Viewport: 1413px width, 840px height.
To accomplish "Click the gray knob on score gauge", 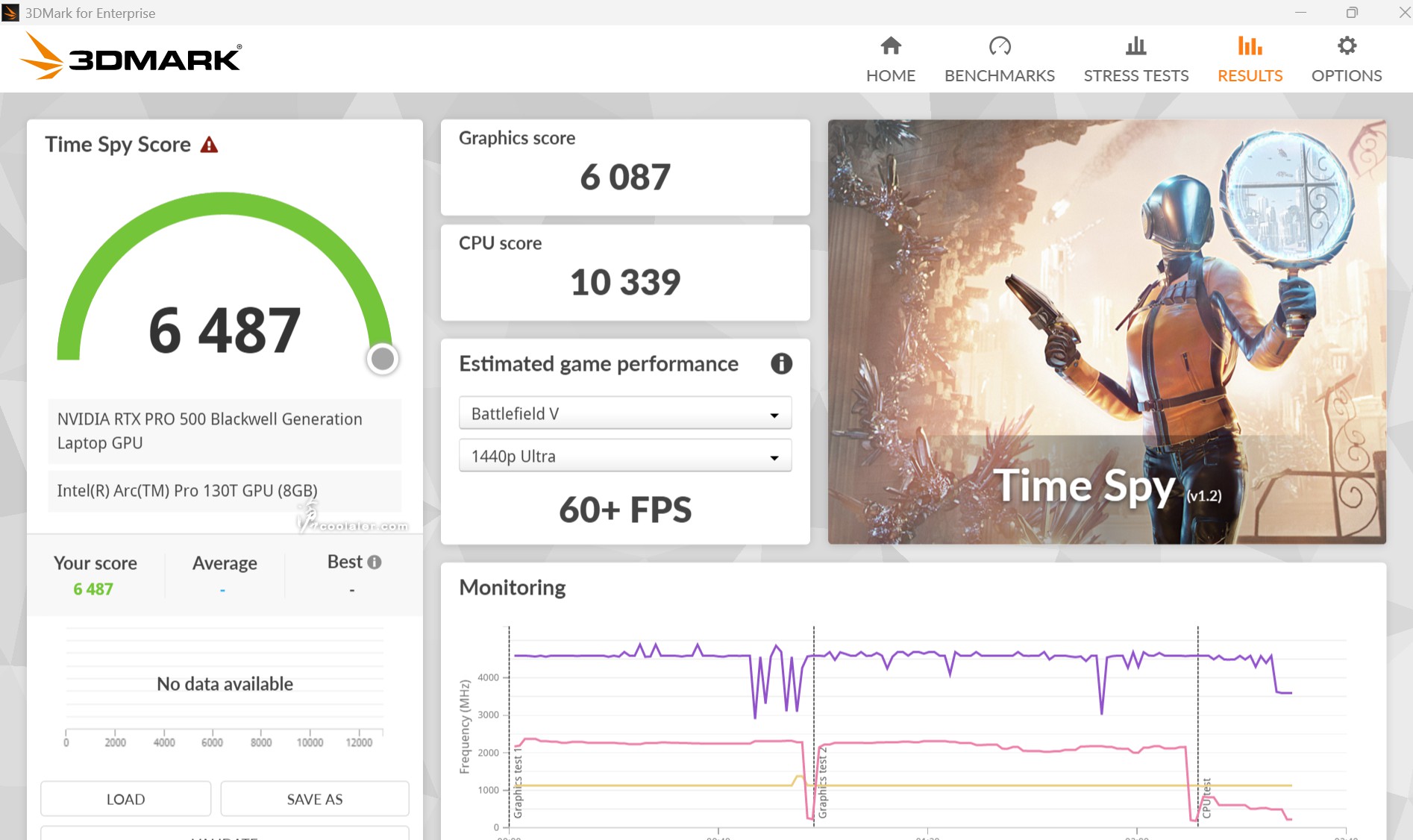I will tap(383, 359).
